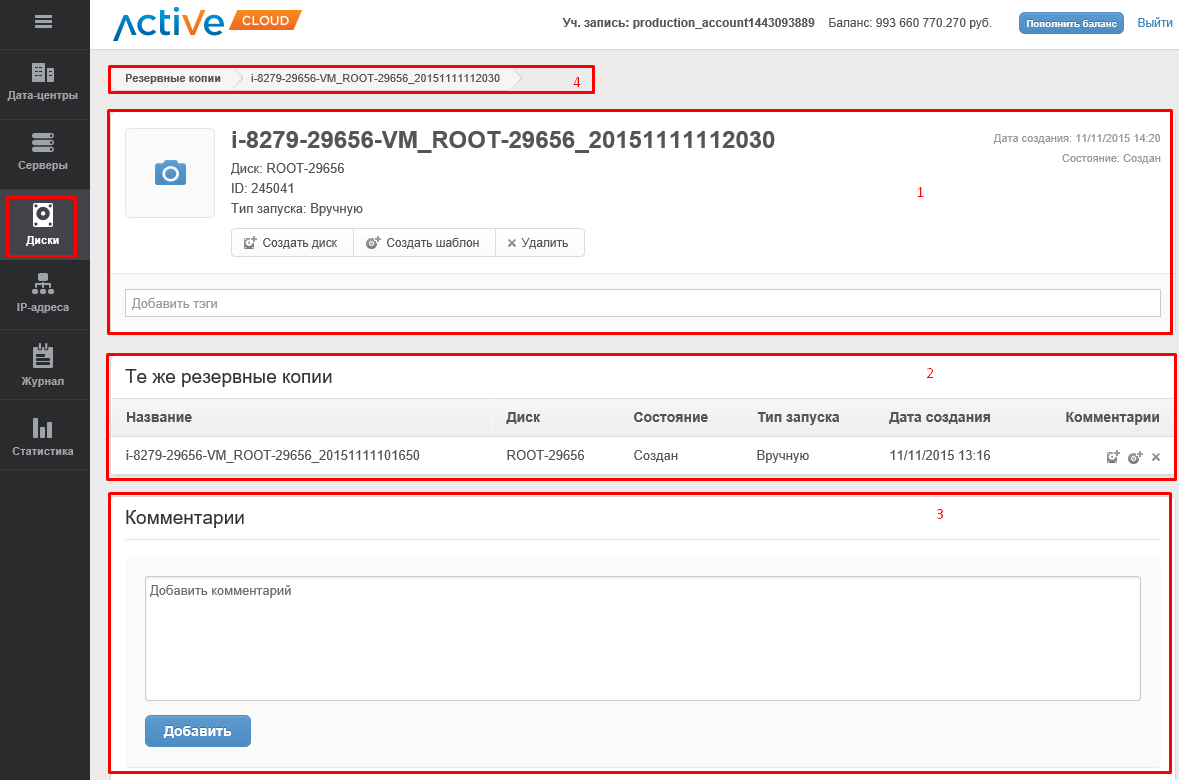Click the hamburger menu icon in sidebar
Screen dimensions: 1179x780
pos(43,21)
